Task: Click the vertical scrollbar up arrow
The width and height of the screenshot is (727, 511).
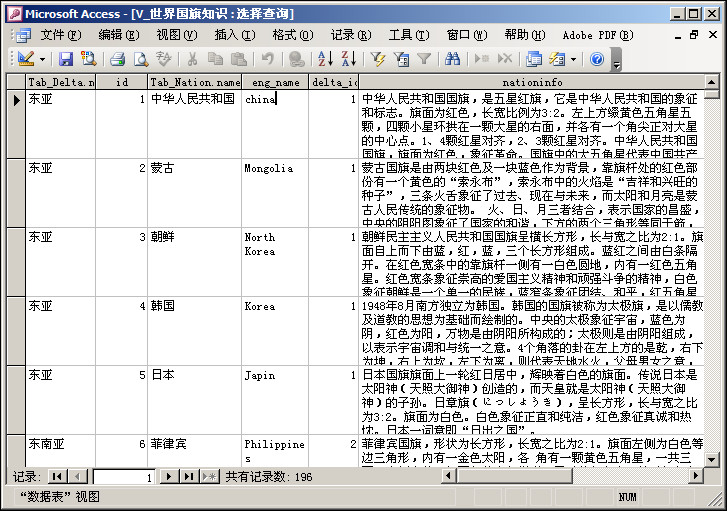Action: pyautogui.click(x=712, y=82)
